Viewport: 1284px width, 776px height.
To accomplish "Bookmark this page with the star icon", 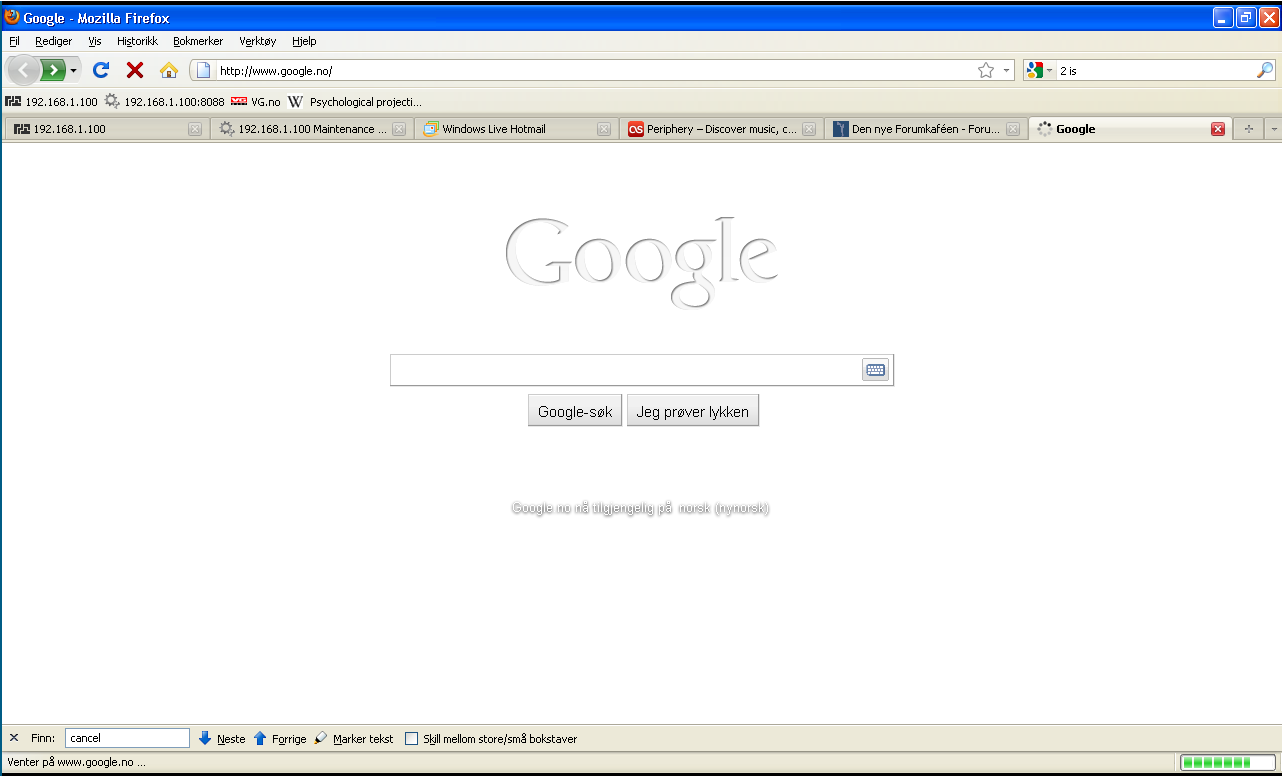I will pos(986,70).
